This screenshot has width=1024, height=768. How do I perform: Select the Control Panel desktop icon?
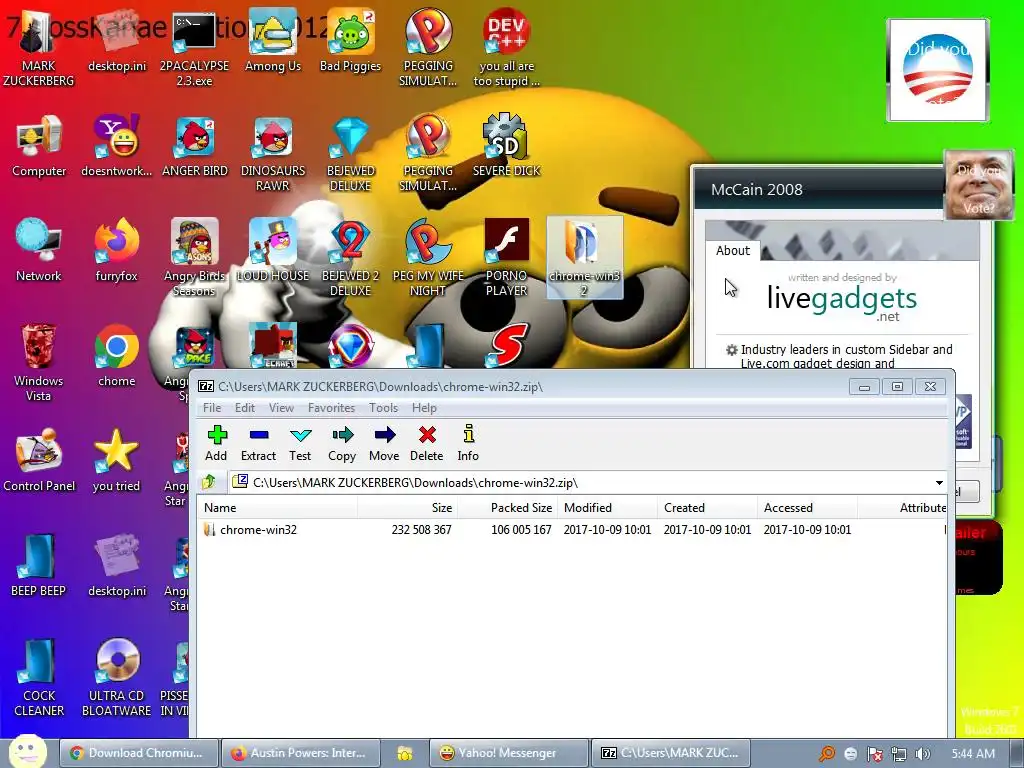39,461
